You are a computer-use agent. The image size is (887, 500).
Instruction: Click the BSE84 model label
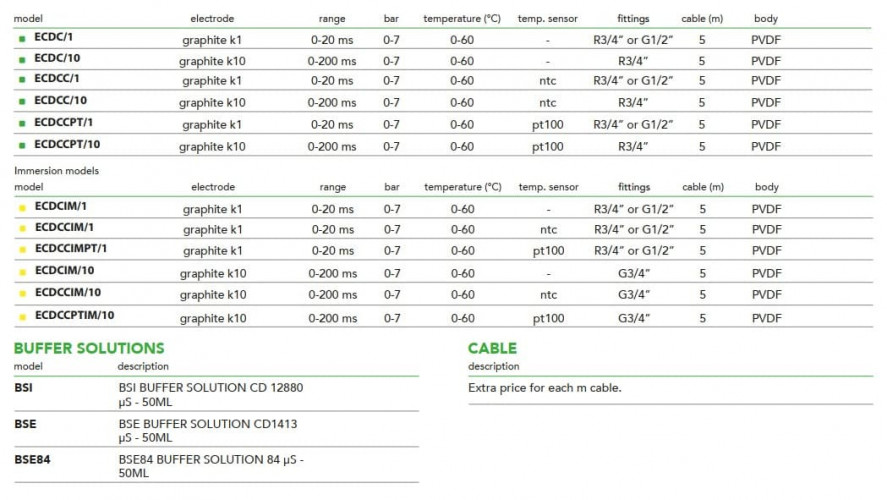coord(31,459)
